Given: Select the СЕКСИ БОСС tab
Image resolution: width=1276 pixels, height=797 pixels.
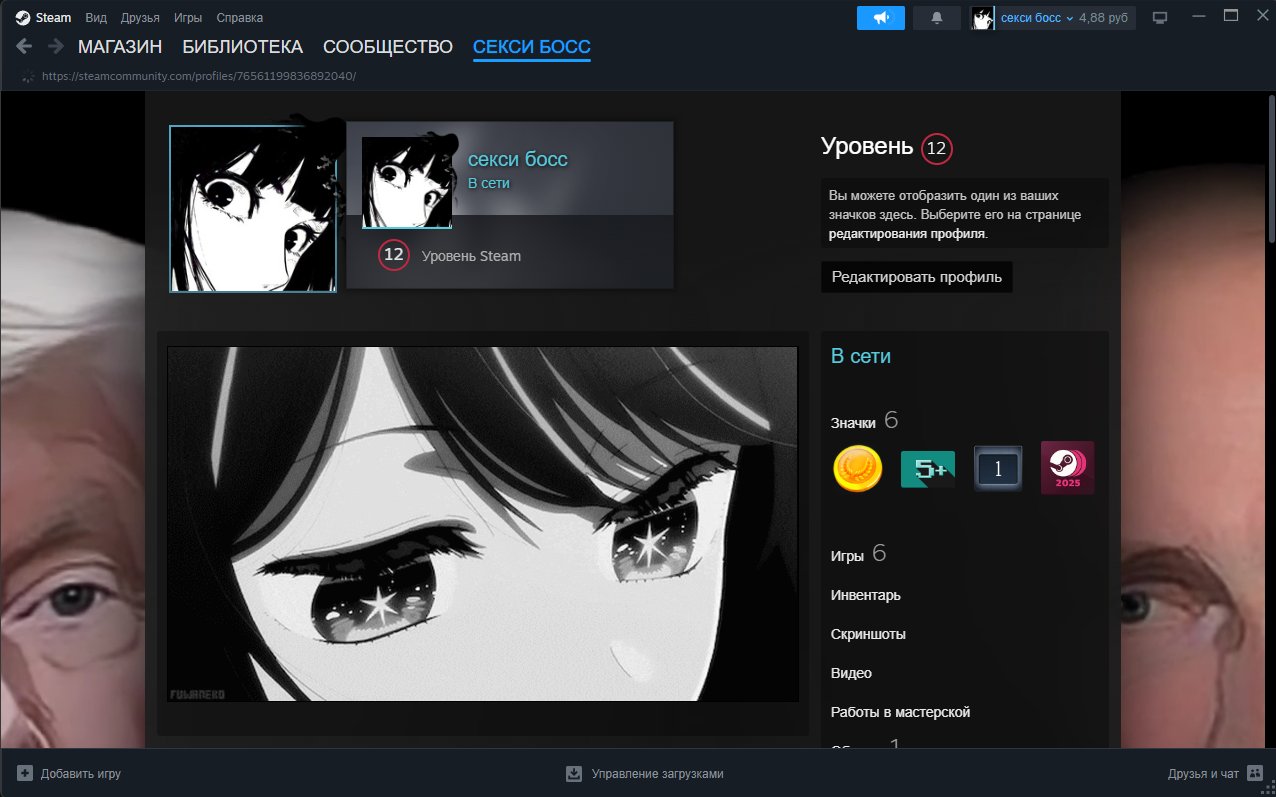Looking at the screenshot, I should pos(532,47).
